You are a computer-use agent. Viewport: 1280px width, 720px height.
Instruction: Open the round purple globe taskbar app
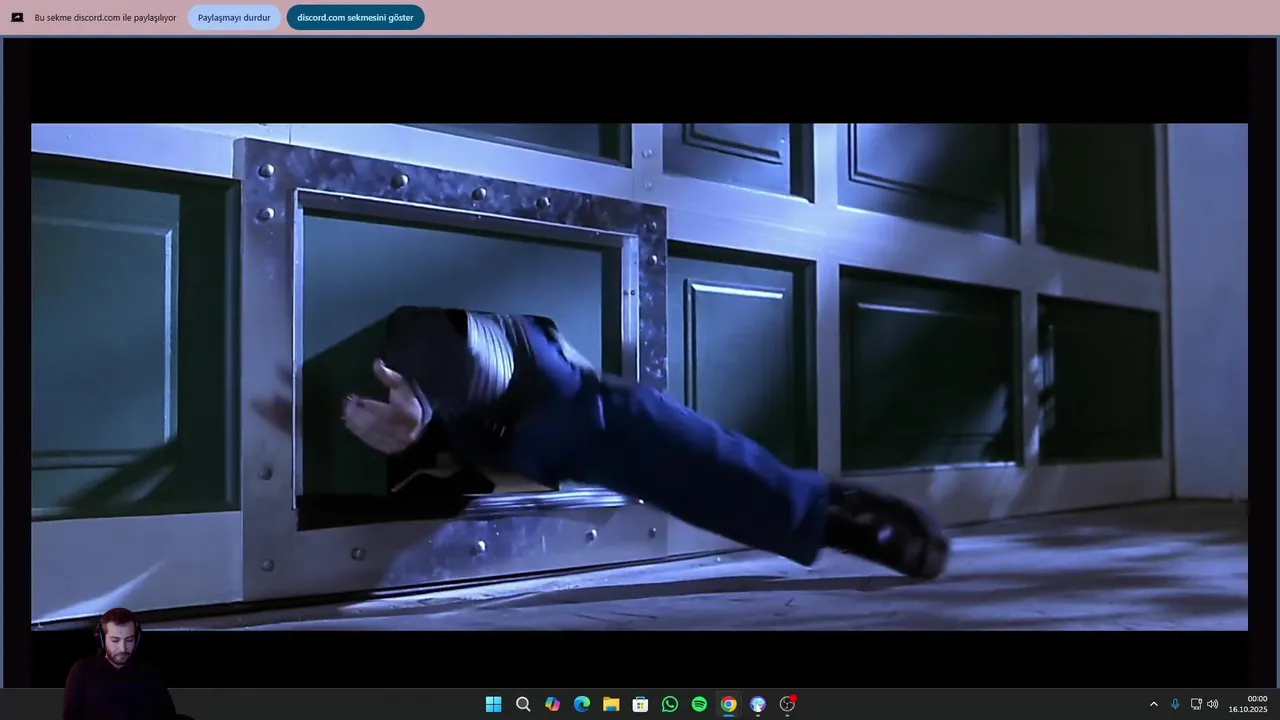click(758, 704)
